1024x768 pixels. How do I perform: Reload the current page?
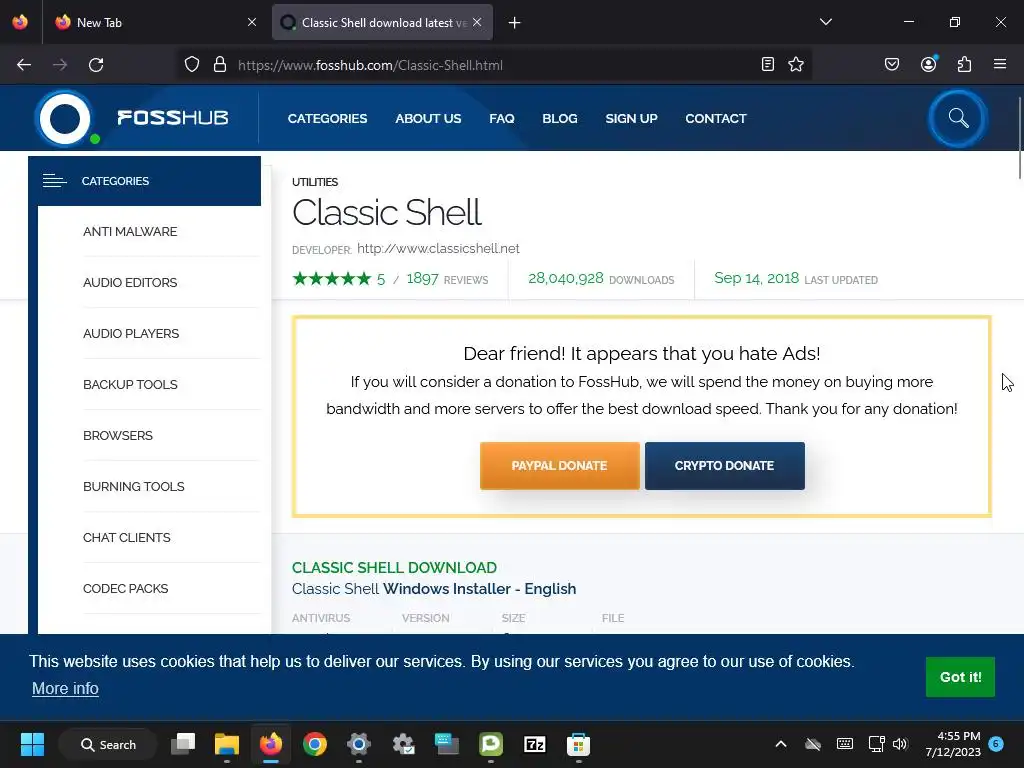click(x=96, y=65)
